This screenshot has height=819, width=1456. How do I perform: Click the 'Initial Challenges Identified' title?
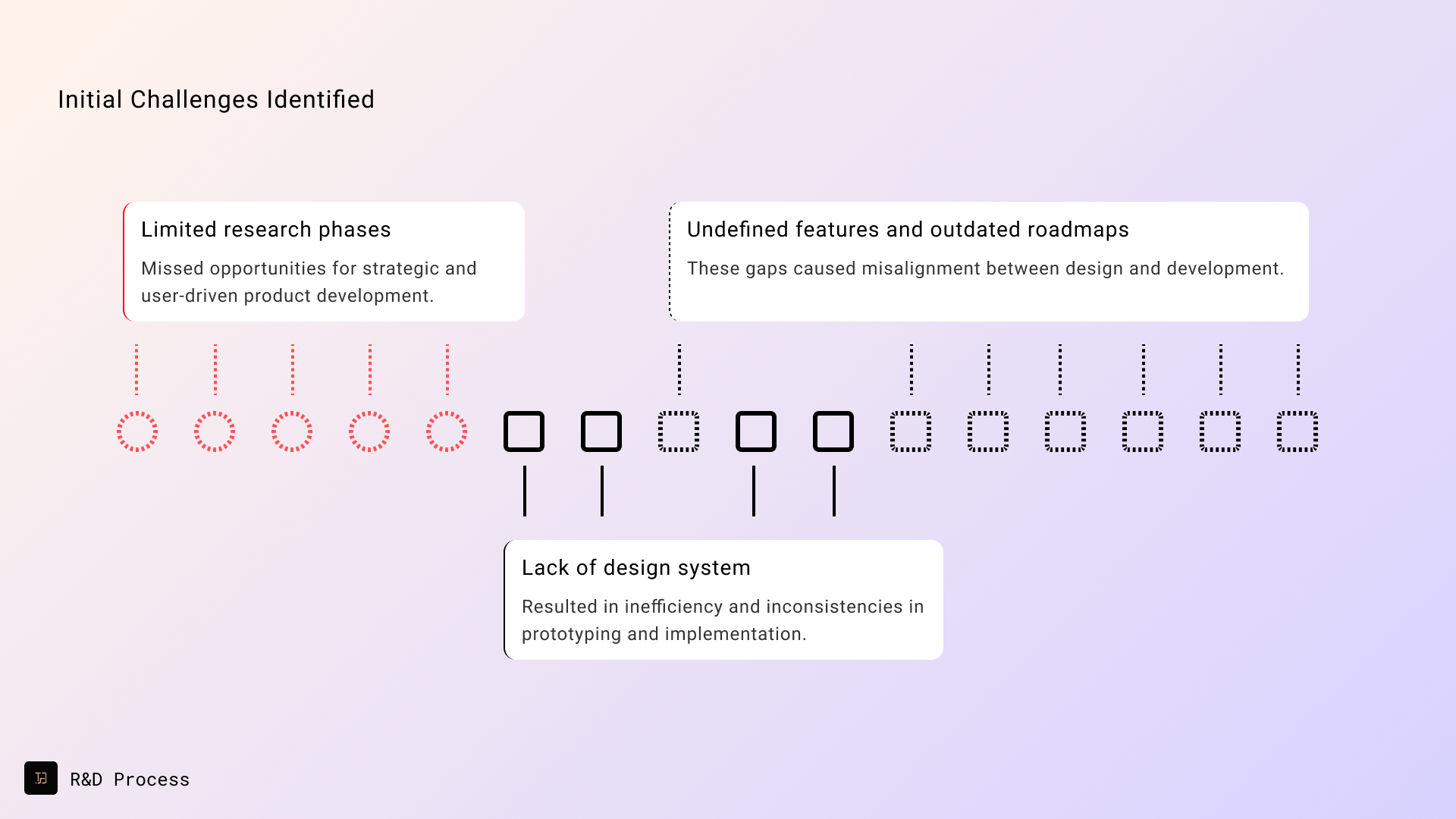pos(216,99)
